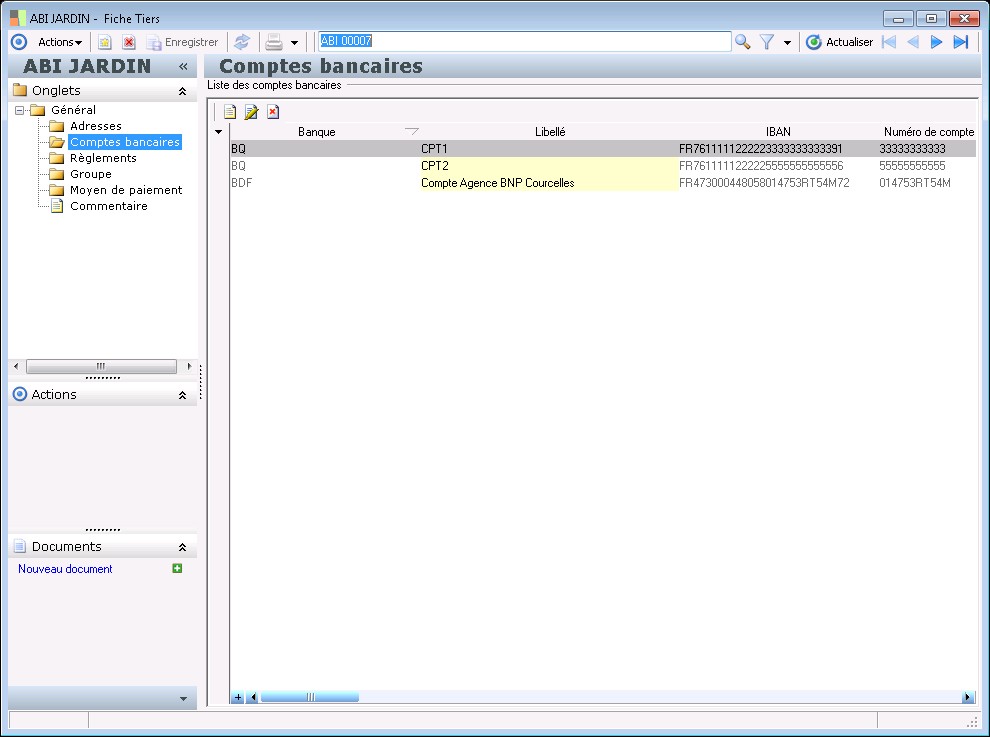Click the ABI 00007 search field
The height and width of the screenshot is (737, 990).
pos(524,41)
